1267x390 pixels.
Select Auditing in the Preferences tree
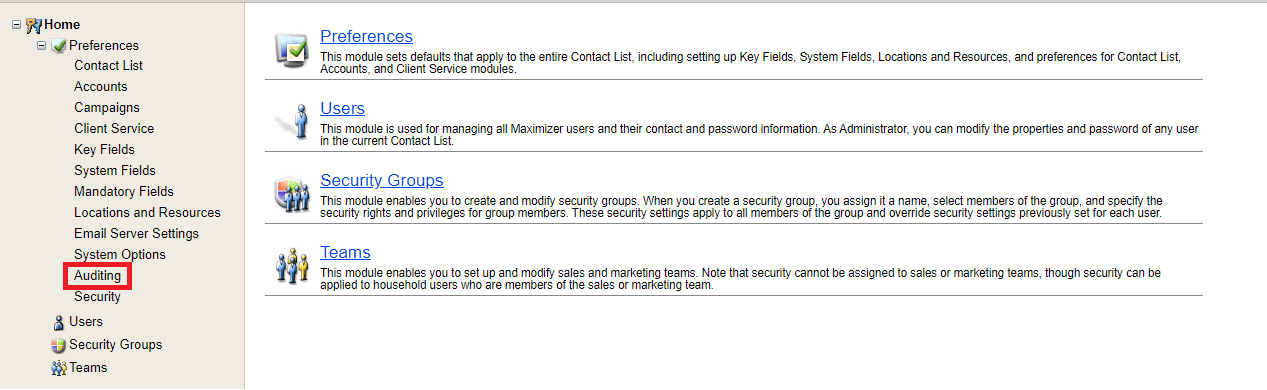point(98,276)
